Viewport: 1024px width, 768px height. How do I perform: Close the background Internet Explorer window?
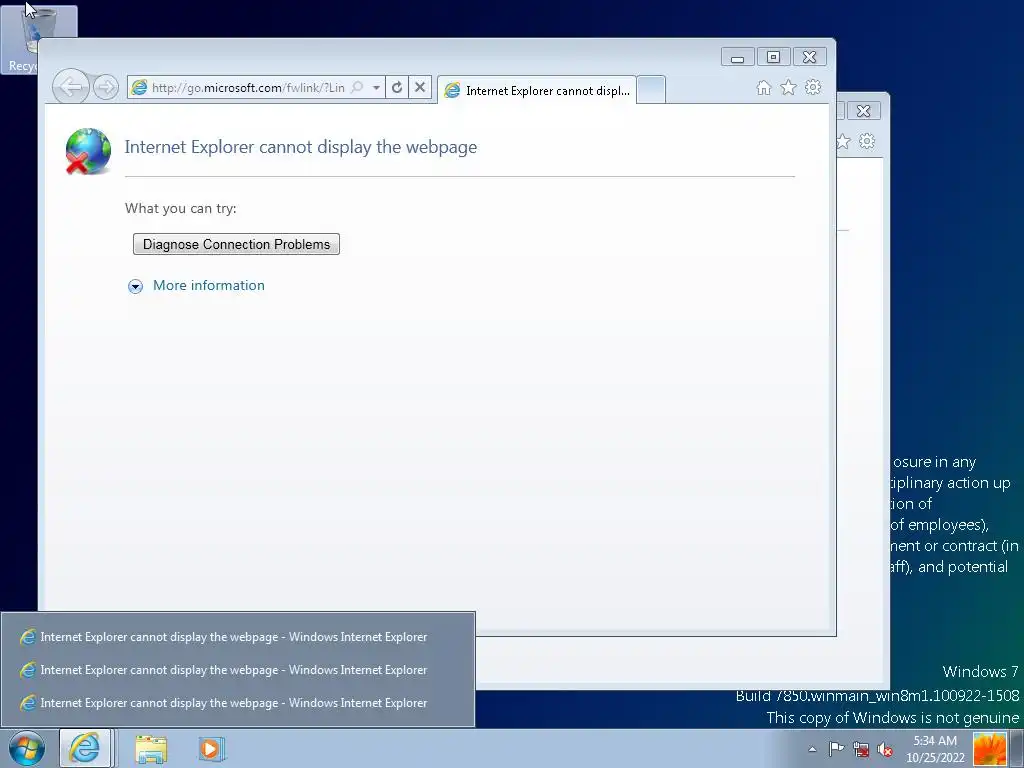point(863,111)
